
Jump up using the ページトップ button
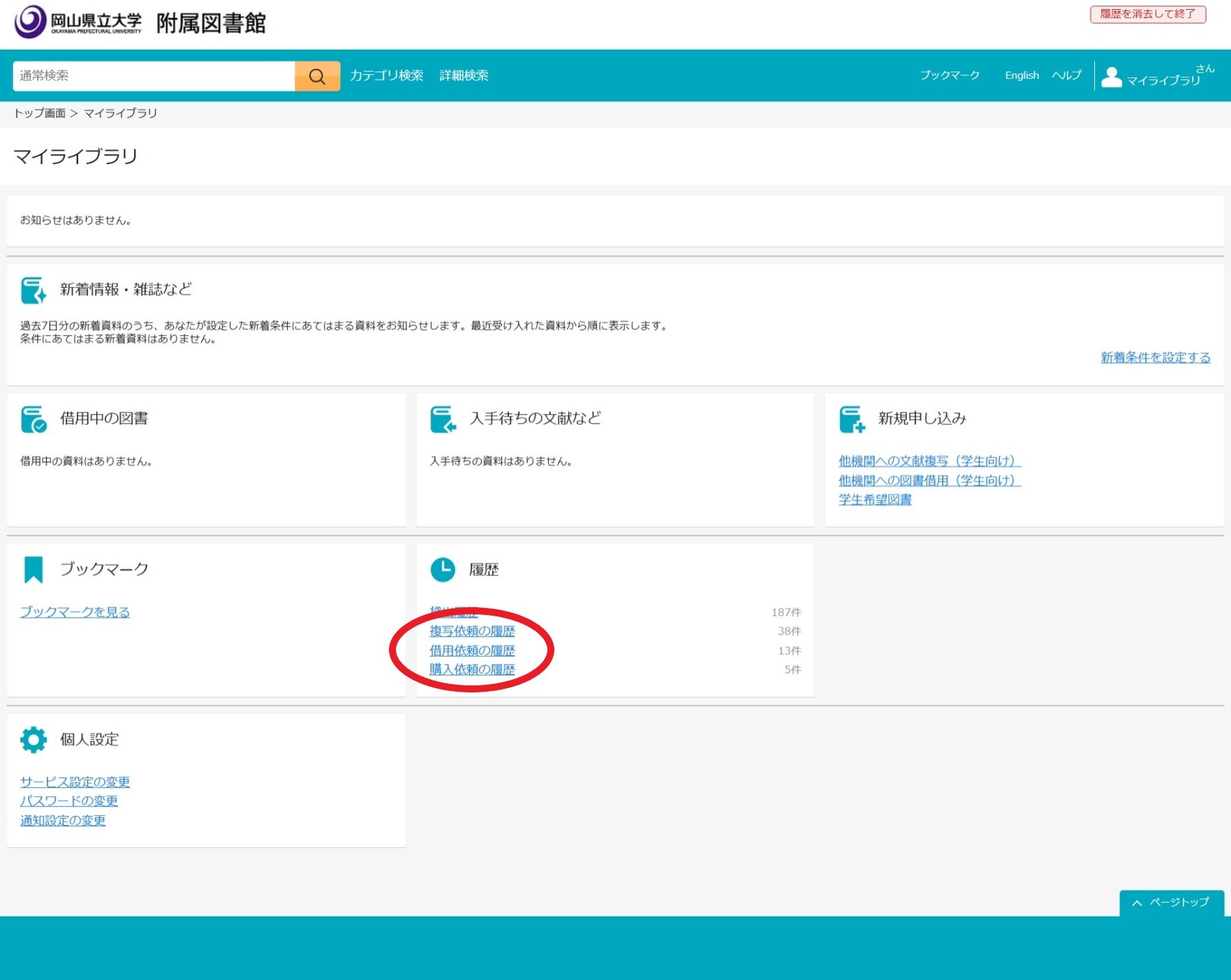point(1171,903)
